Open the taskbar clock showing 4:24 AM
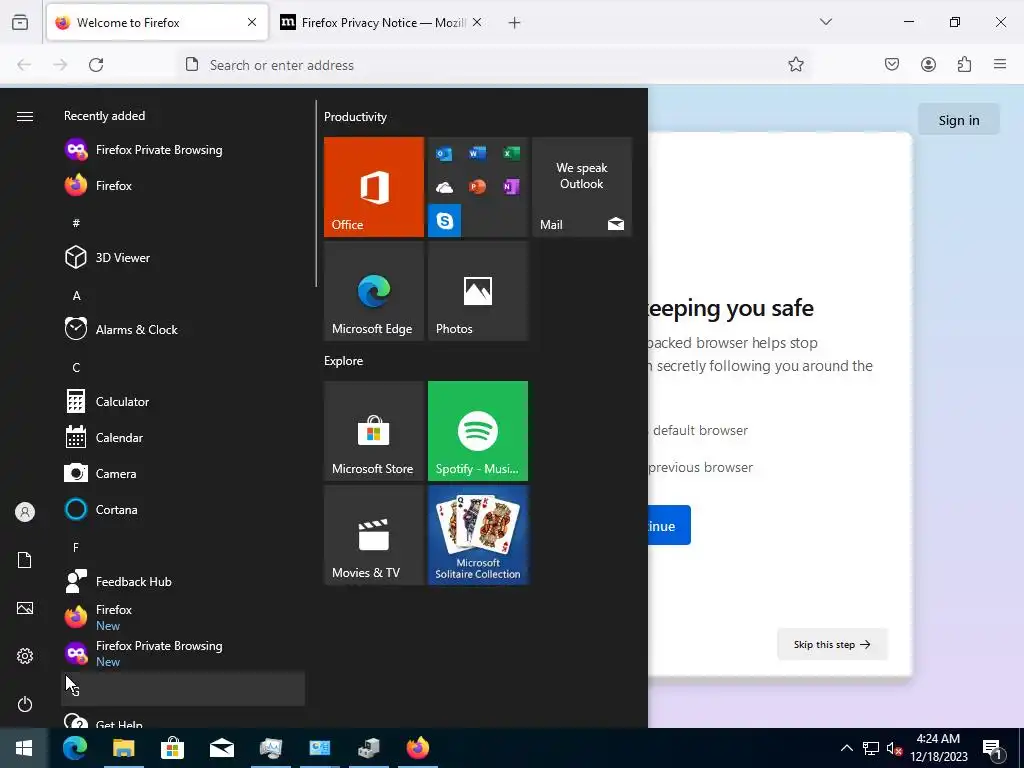Screen dimensions: 1024x768 click(x=938, y=748)
